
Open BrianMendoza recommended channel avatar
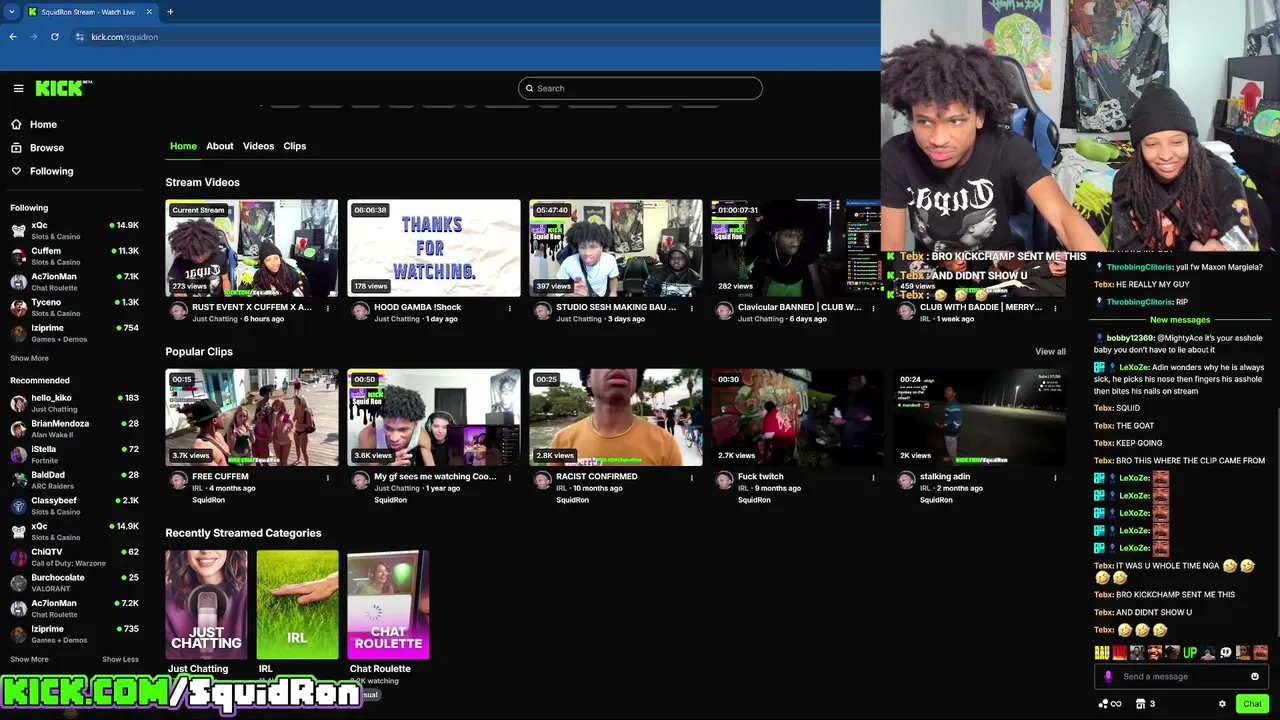click(x=18, y=429)
